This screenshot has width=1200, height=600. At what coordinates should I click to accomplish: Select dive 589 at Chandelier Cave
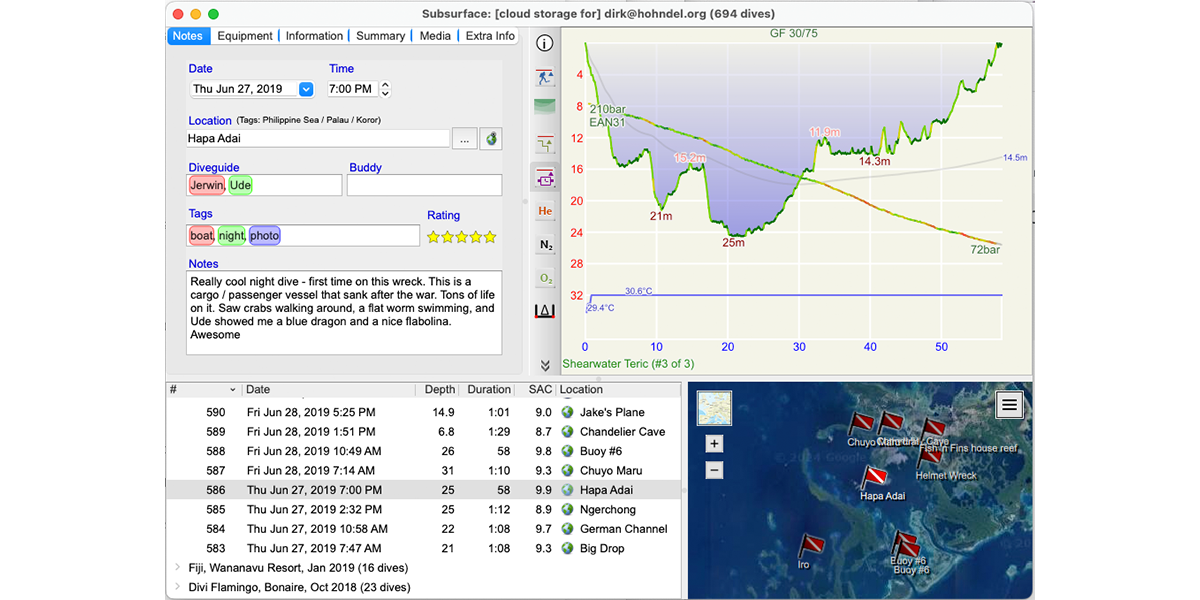pos(400,432)
